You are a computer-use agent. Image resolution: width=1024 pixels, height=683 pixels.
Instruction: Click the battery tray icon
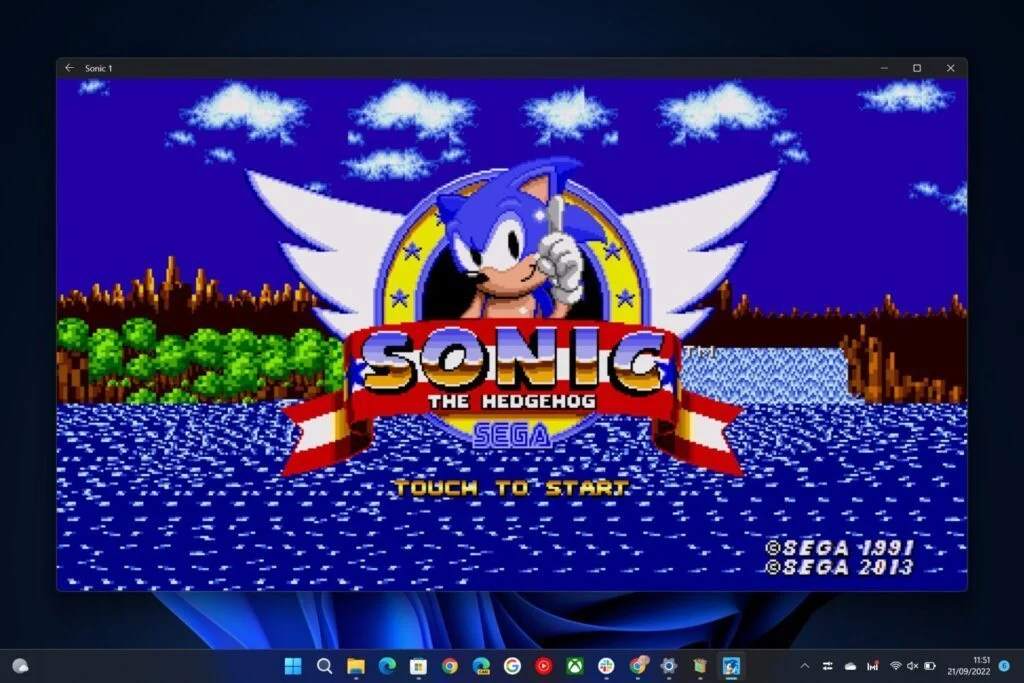point(930,666)
